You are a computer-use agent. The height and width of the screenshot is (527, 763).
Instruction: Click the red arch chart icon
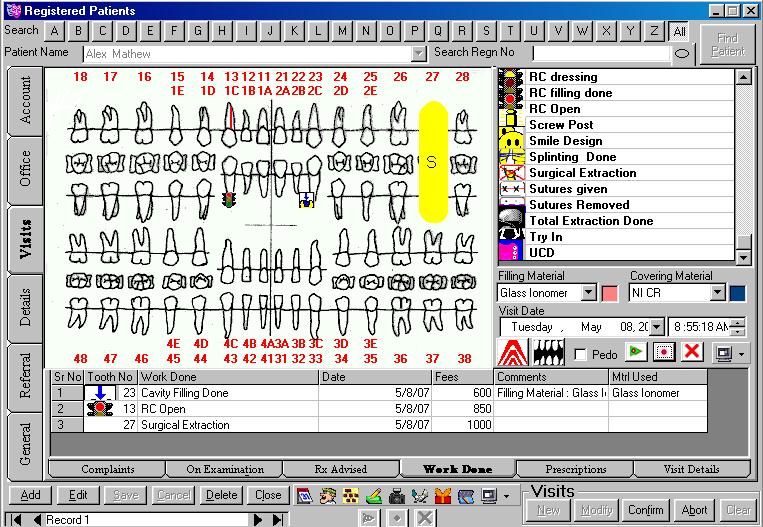click(x=512, y=352)
